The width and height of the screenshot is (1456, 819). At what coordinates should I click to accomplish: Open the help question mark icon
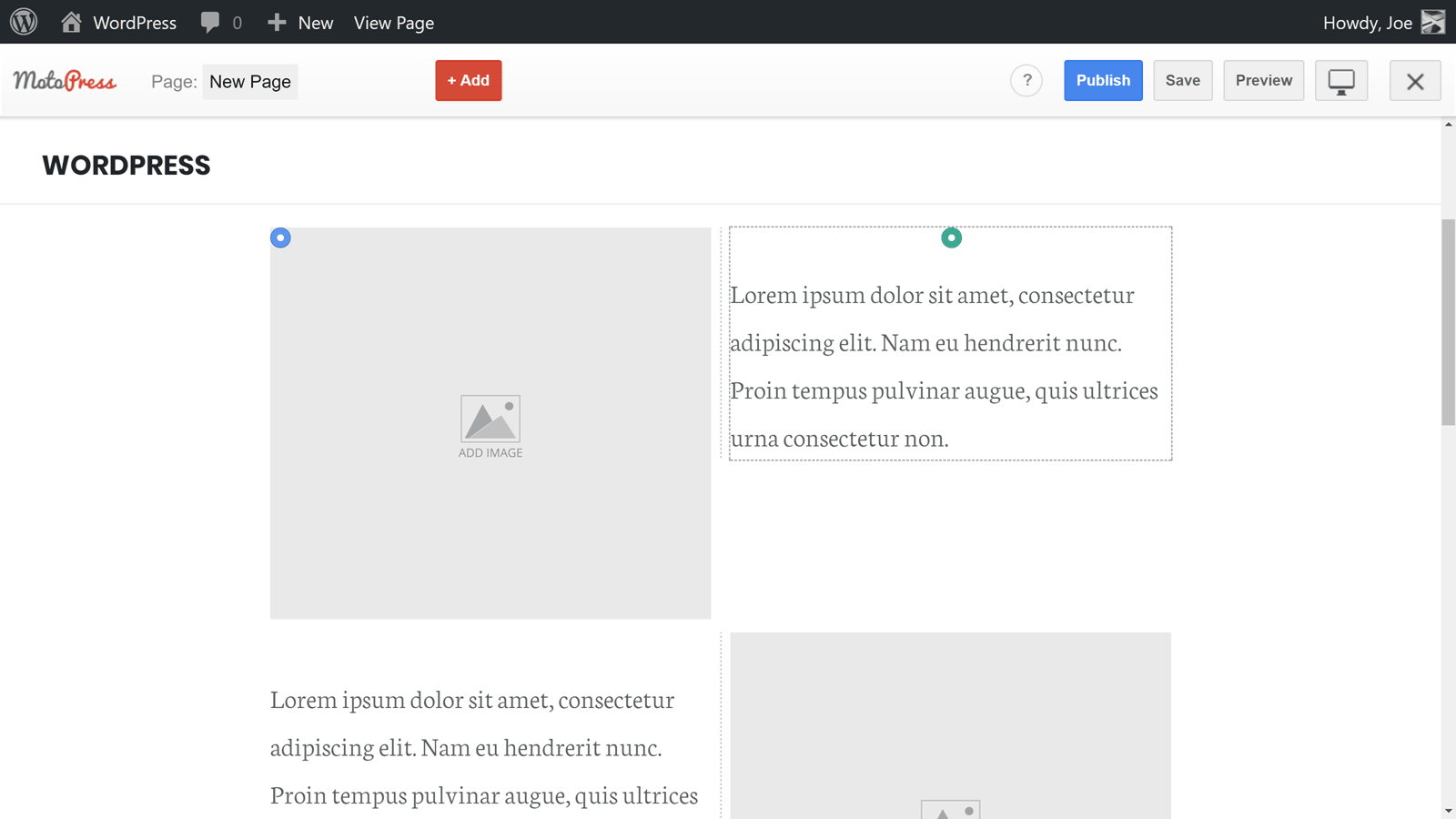point(1026,81)
